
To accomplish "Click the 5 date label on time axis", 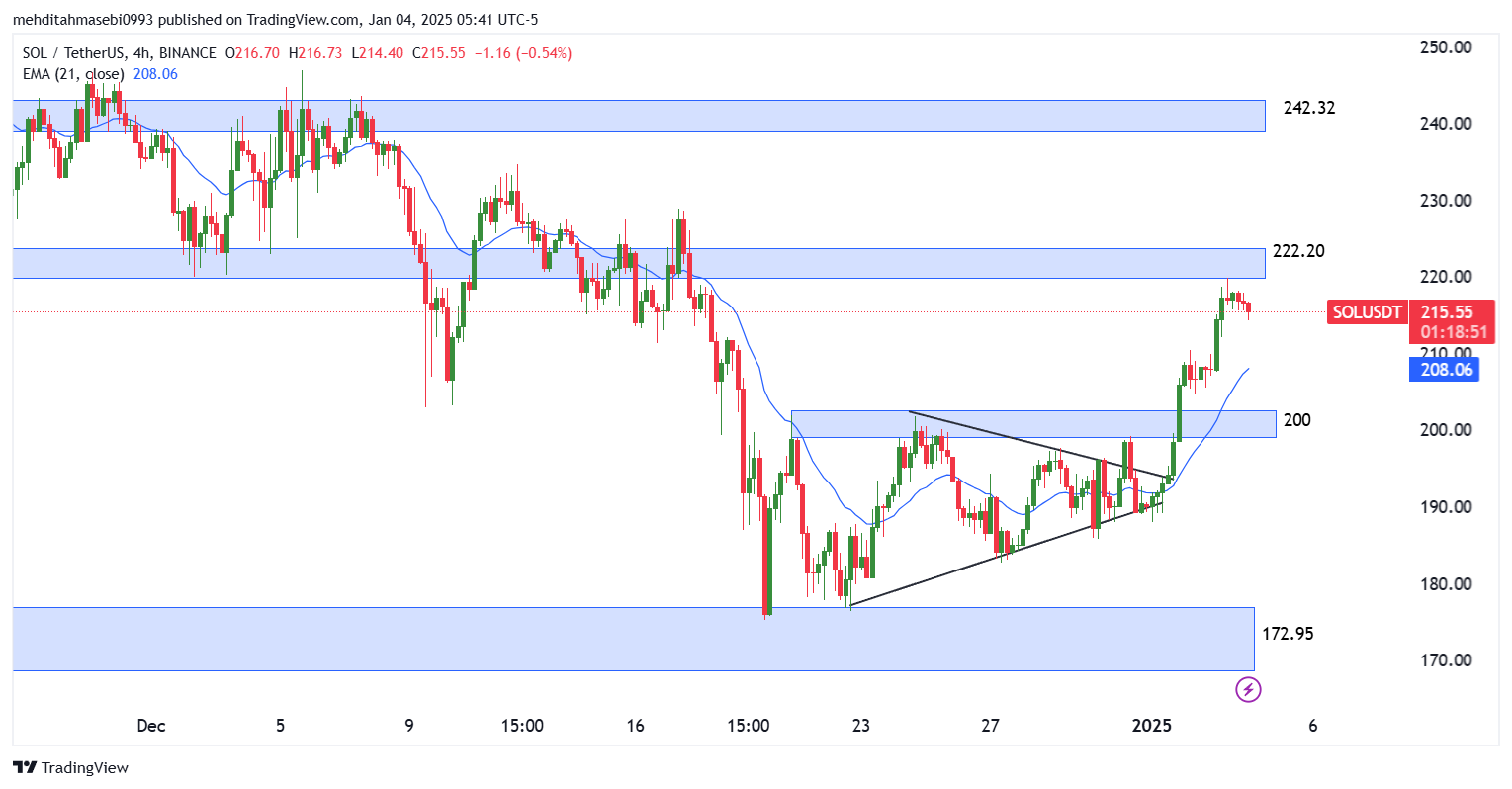I will [280, 726].
